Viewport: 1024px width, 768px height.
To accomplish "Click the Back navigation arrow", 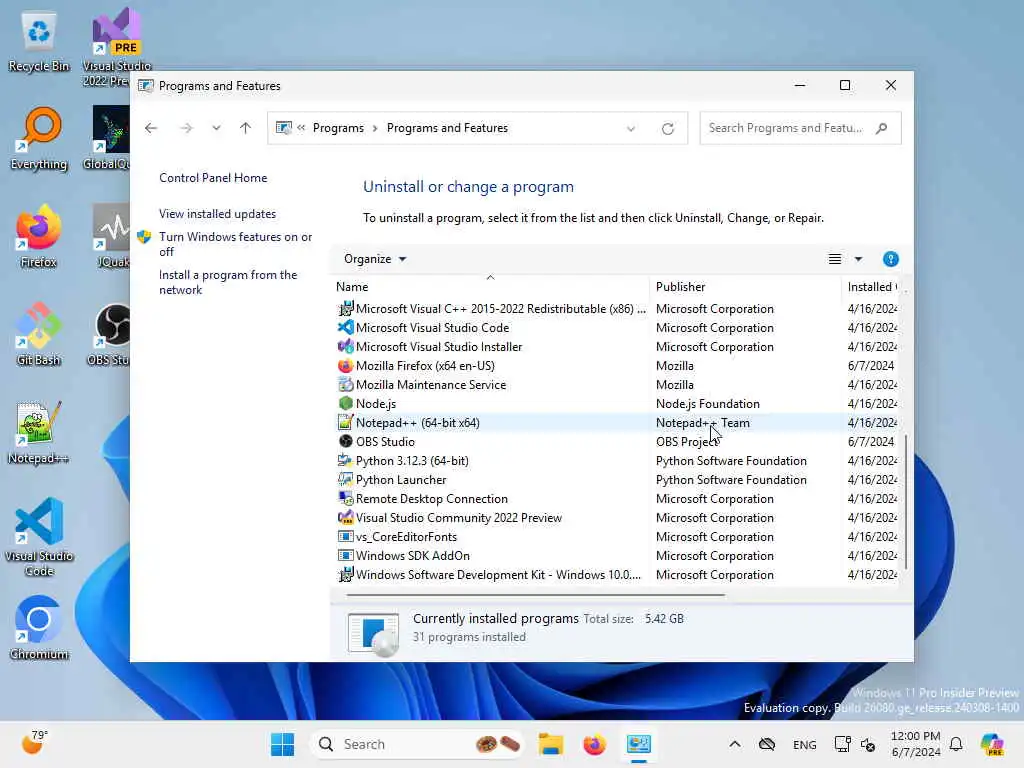I will coord(151,128).
